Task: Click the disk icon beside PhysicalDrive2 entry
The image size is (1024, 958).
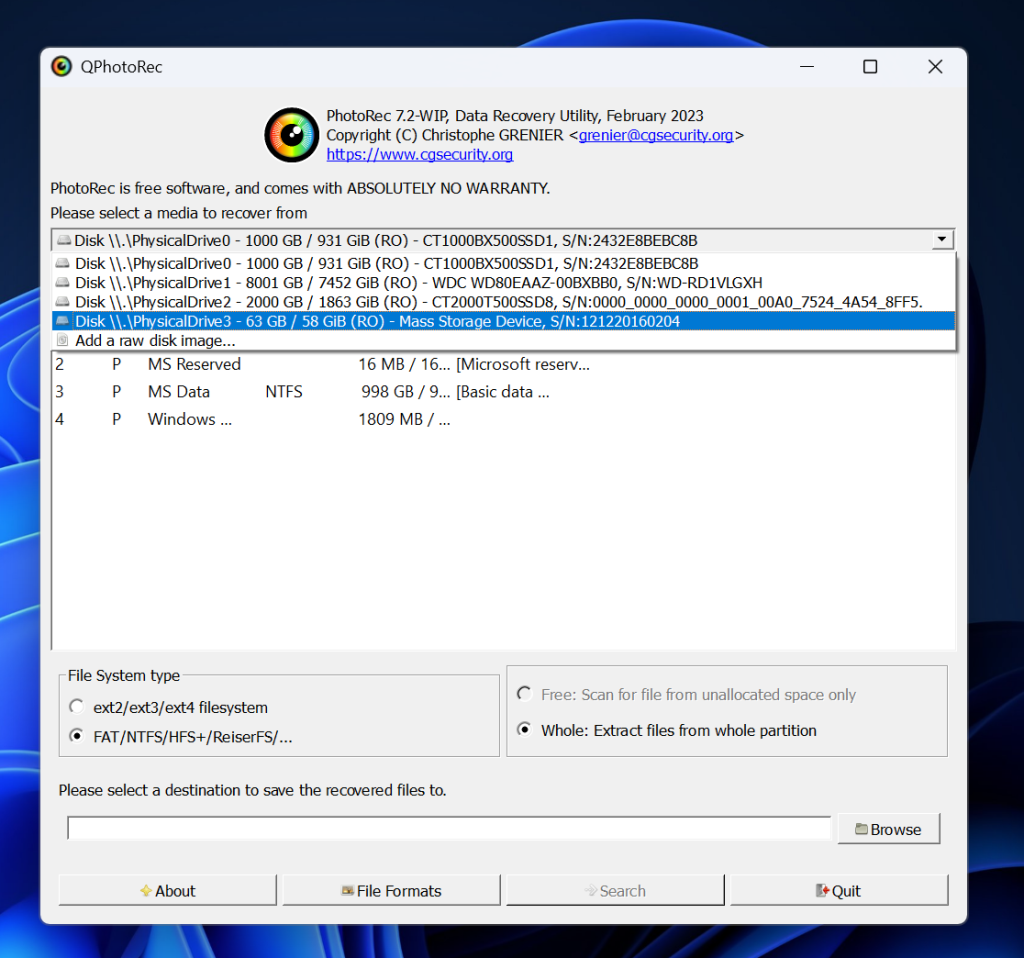Action: pyautogui.click(x=63, y=302)
